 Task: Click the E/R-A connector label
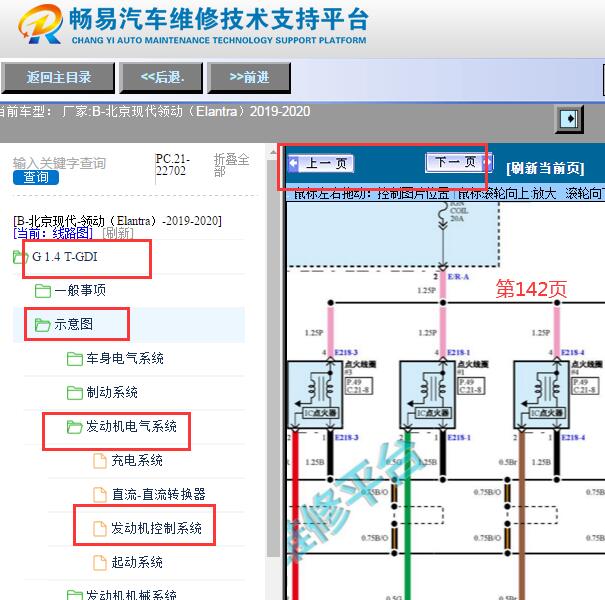click(x=458, y=277)
